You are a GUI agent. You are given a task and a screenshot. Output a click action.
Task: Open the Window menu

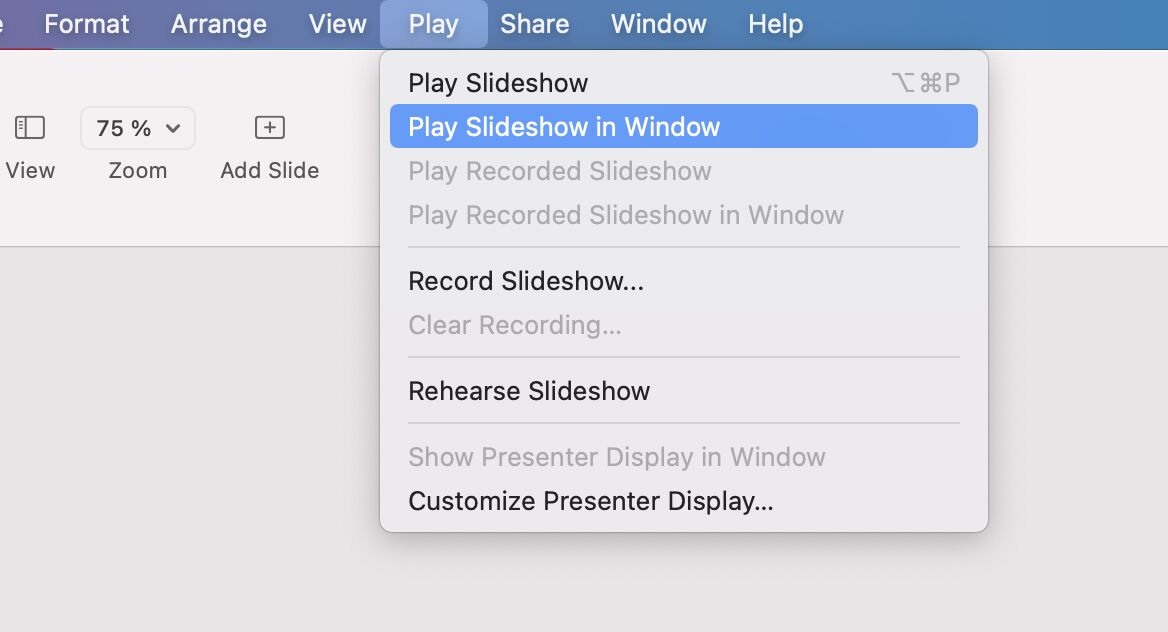(x=659, y=24)
